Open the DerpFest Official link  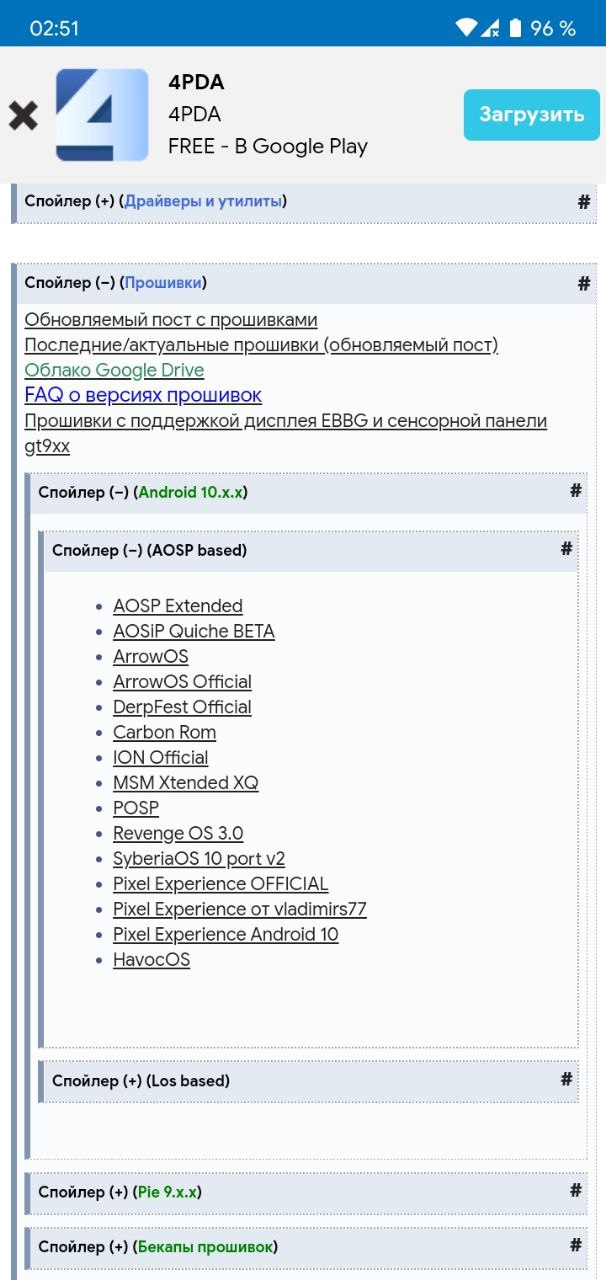[x=182, y=707]
